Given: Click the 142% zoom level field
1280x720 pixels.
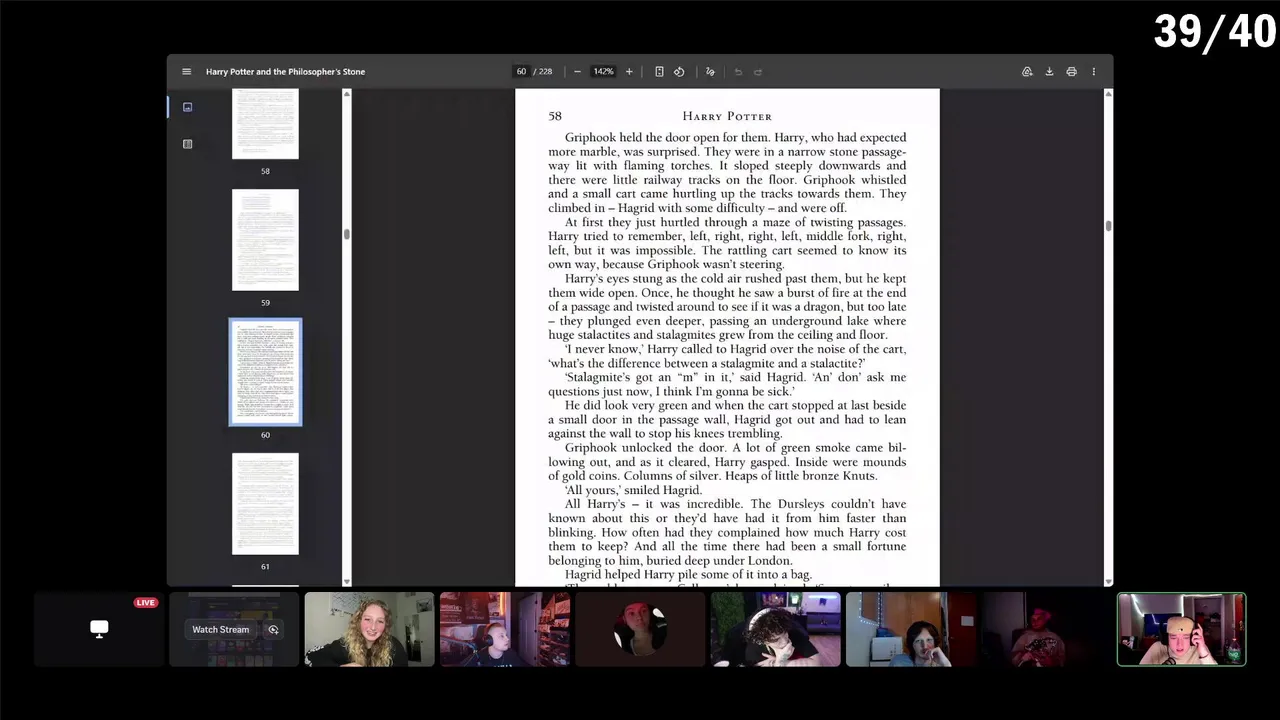Looking at the screenshot, I should click(x=603, y=72).
